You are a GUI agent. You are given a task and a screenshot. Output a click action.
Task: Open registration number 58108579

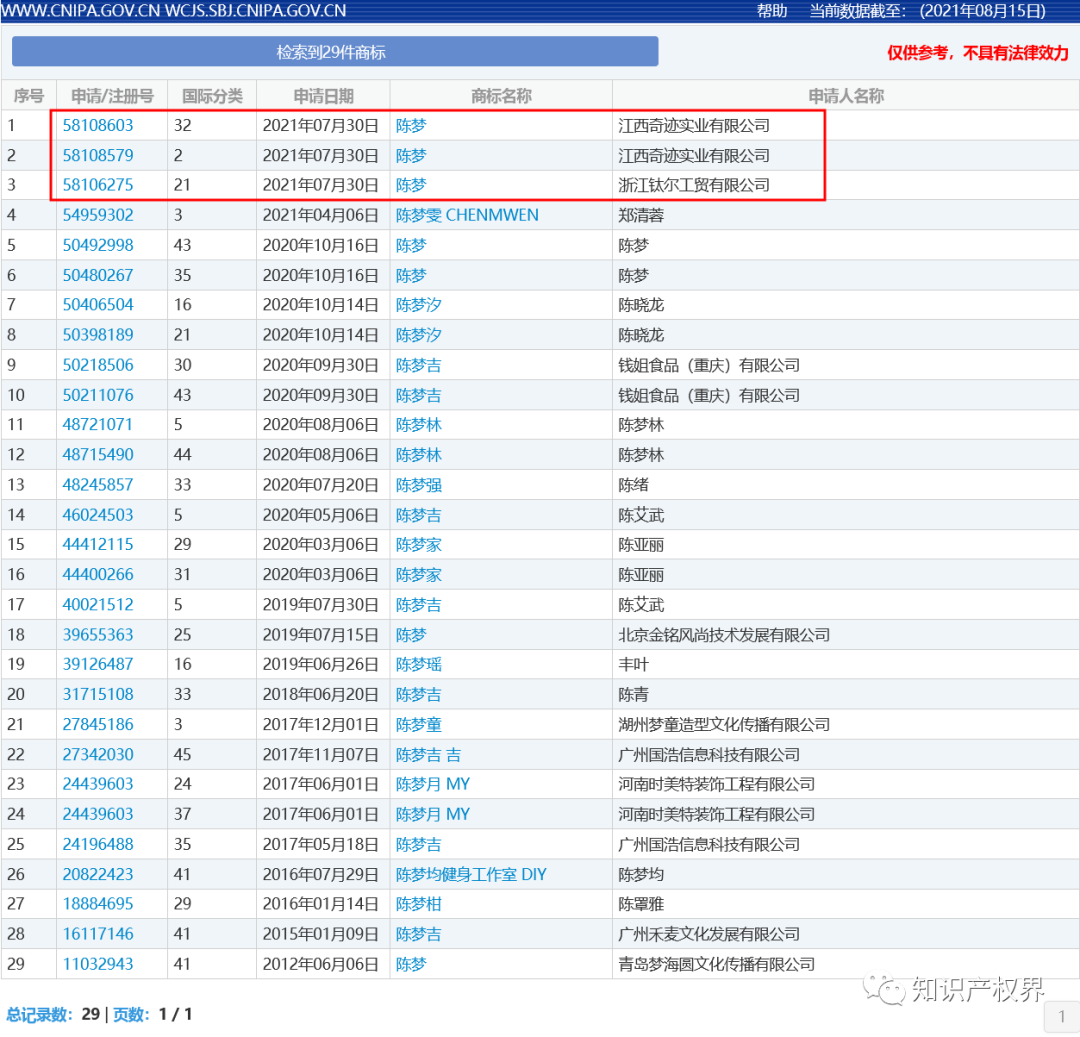pos(98,156)
